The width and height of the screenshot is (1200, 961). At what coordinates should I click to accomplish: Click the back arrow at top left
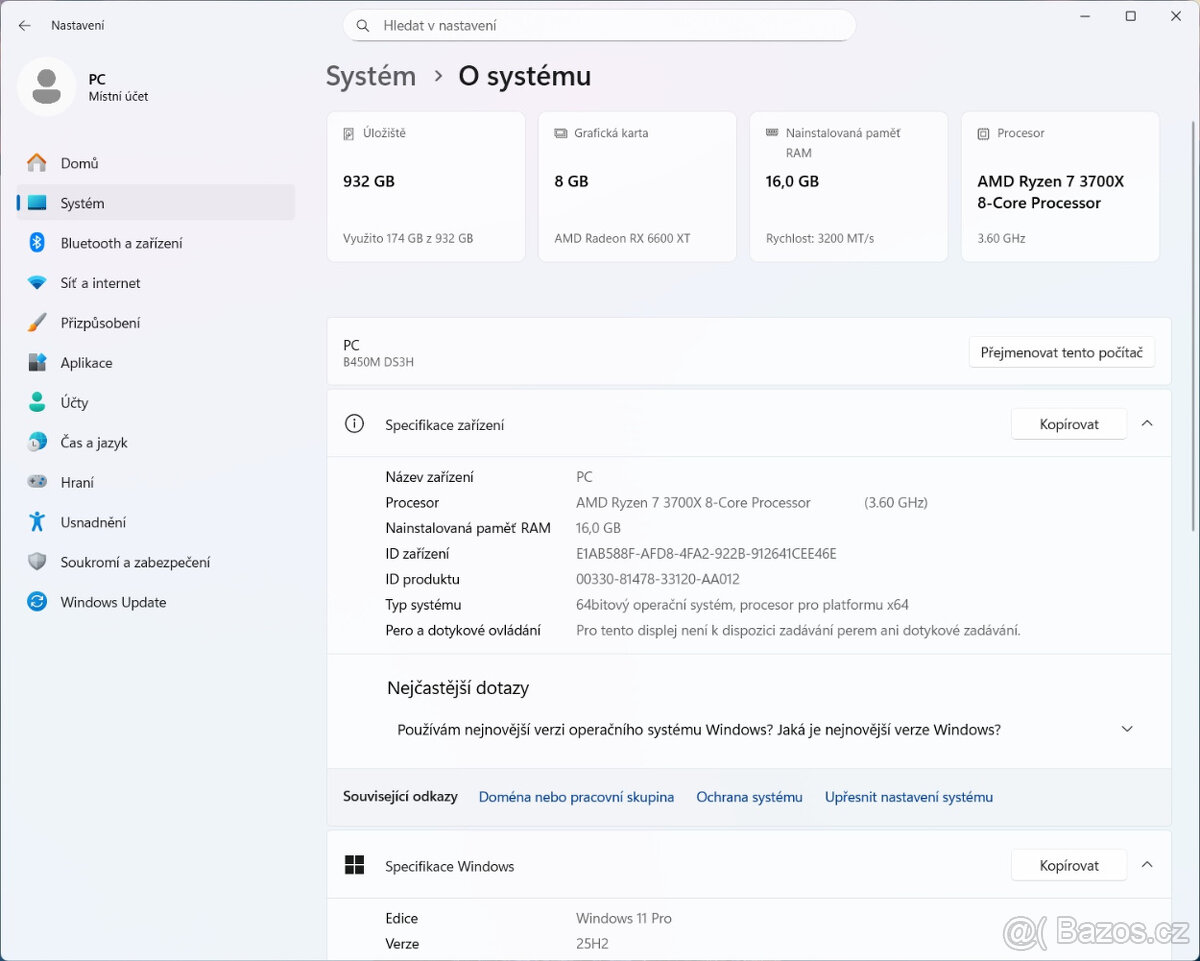tap(24, 25)
